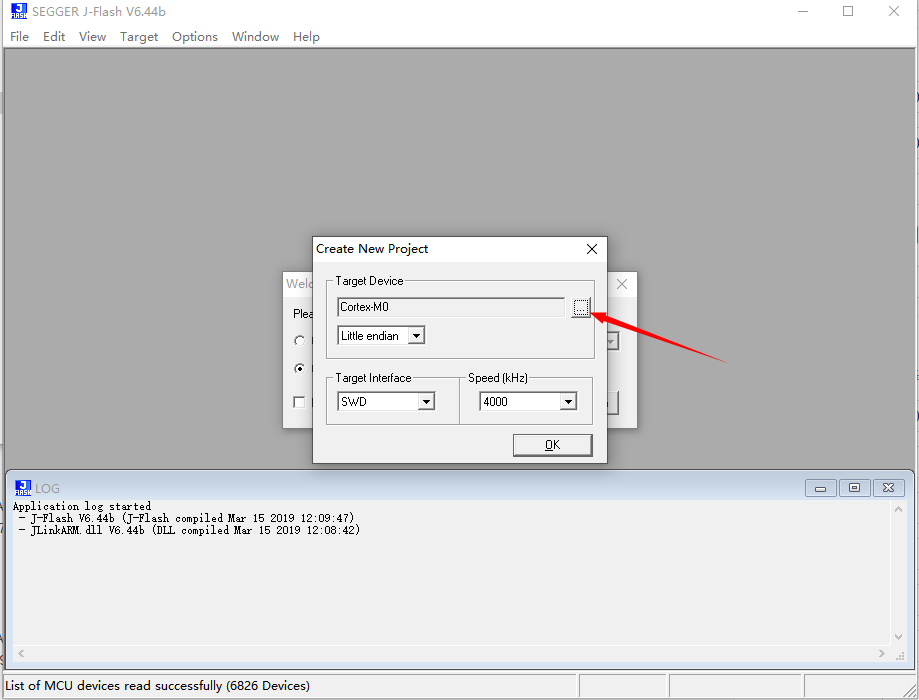Expand the Target Interface SWD dropdown
This screenshot has height=700, width=919.
[x=426, y=402]
